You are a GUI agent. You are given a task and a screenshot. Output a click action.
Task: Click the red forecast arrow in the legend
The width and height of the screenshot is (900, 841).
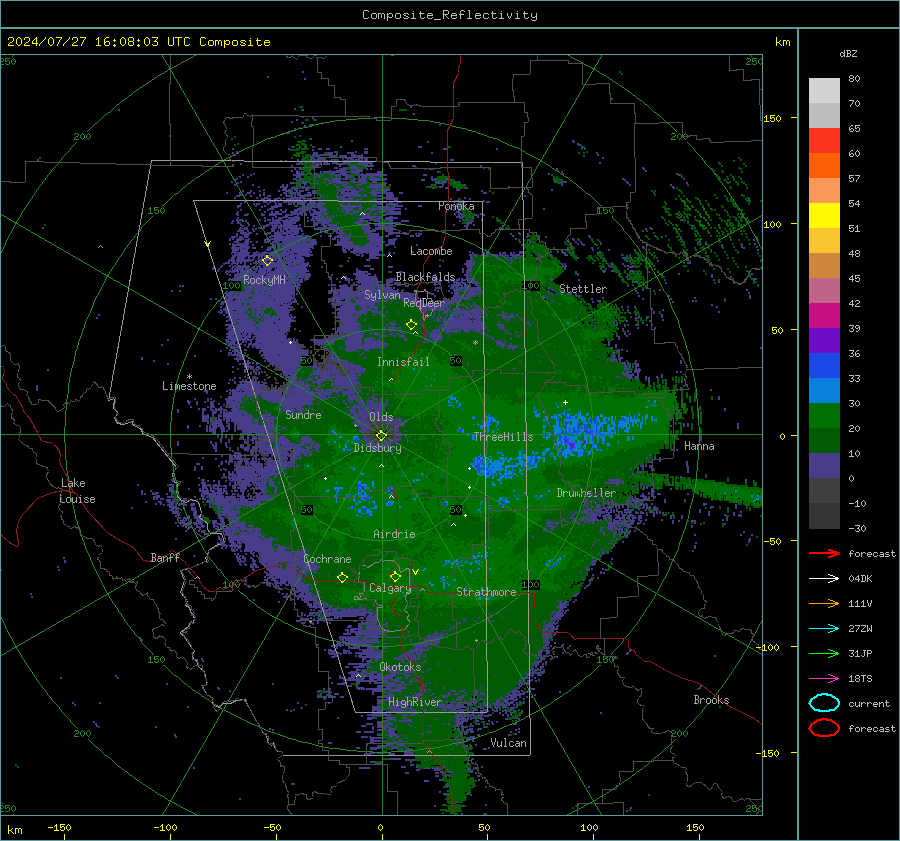coord(824,553)
